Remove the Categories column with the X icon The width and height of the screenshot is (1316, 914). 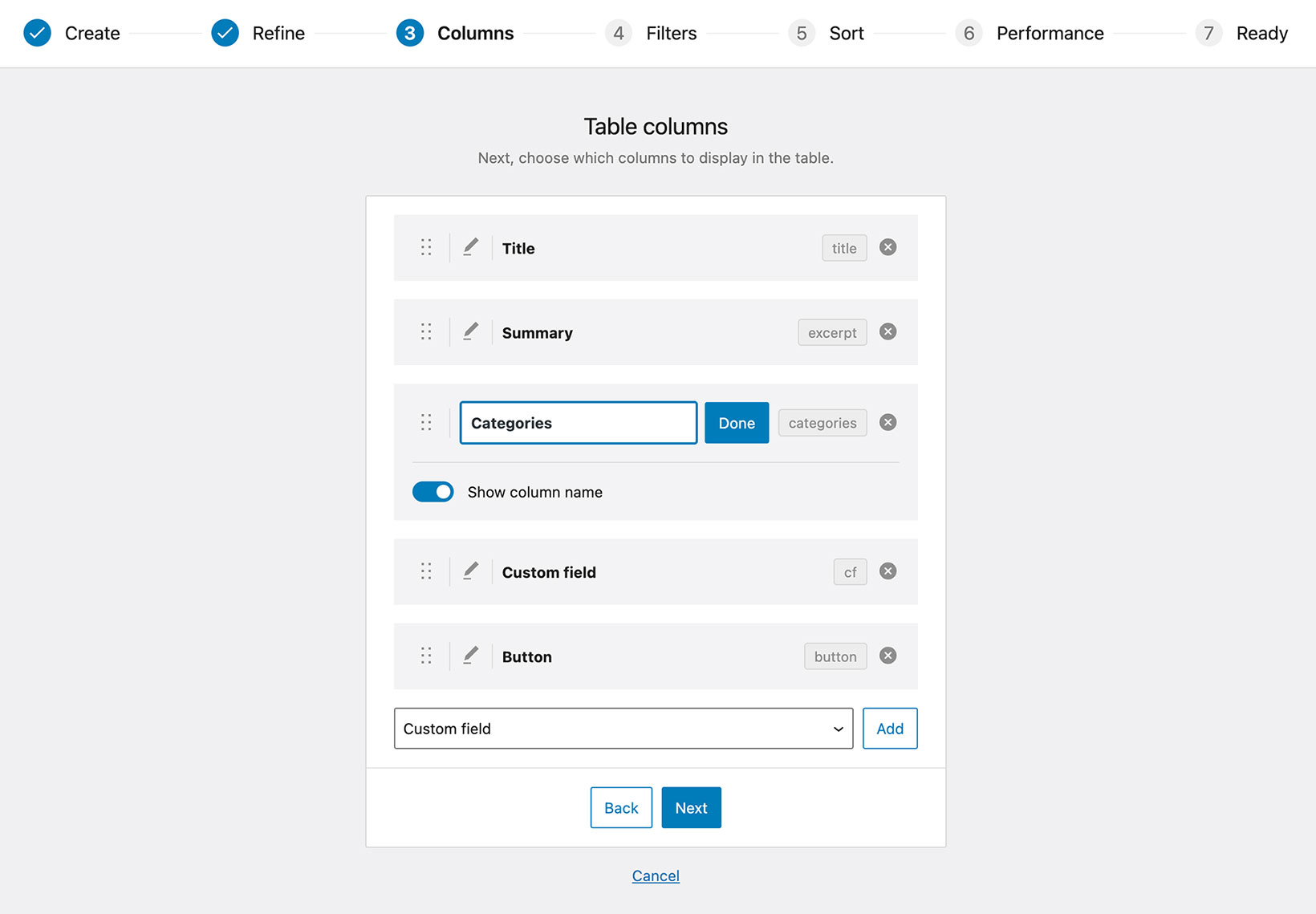tap(887, 422)
